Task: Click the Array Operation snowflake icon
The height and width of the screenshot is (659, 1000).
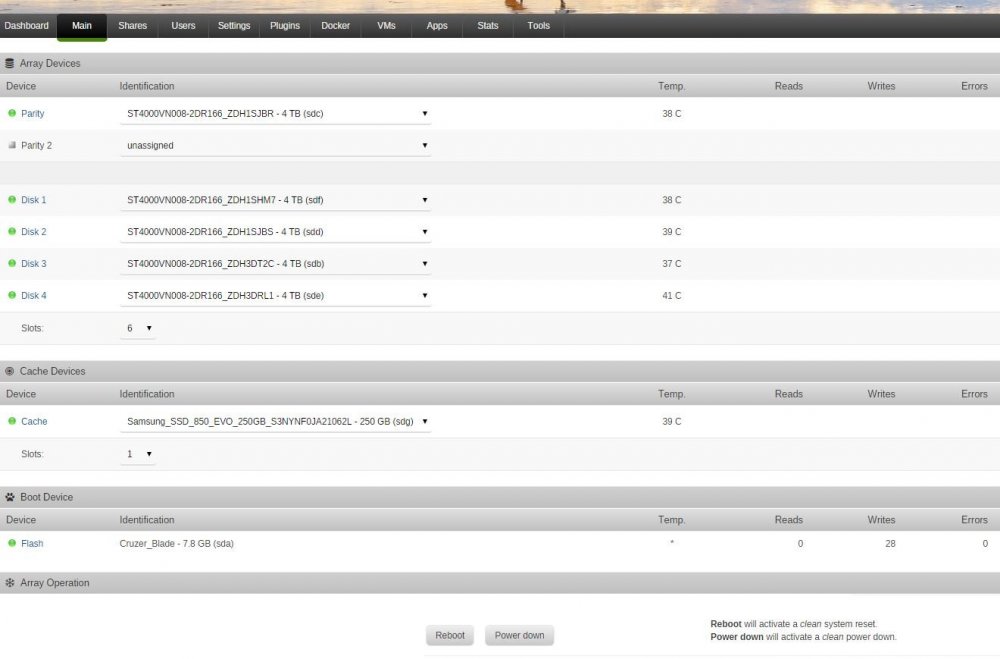Action: [x=10, y=582]
